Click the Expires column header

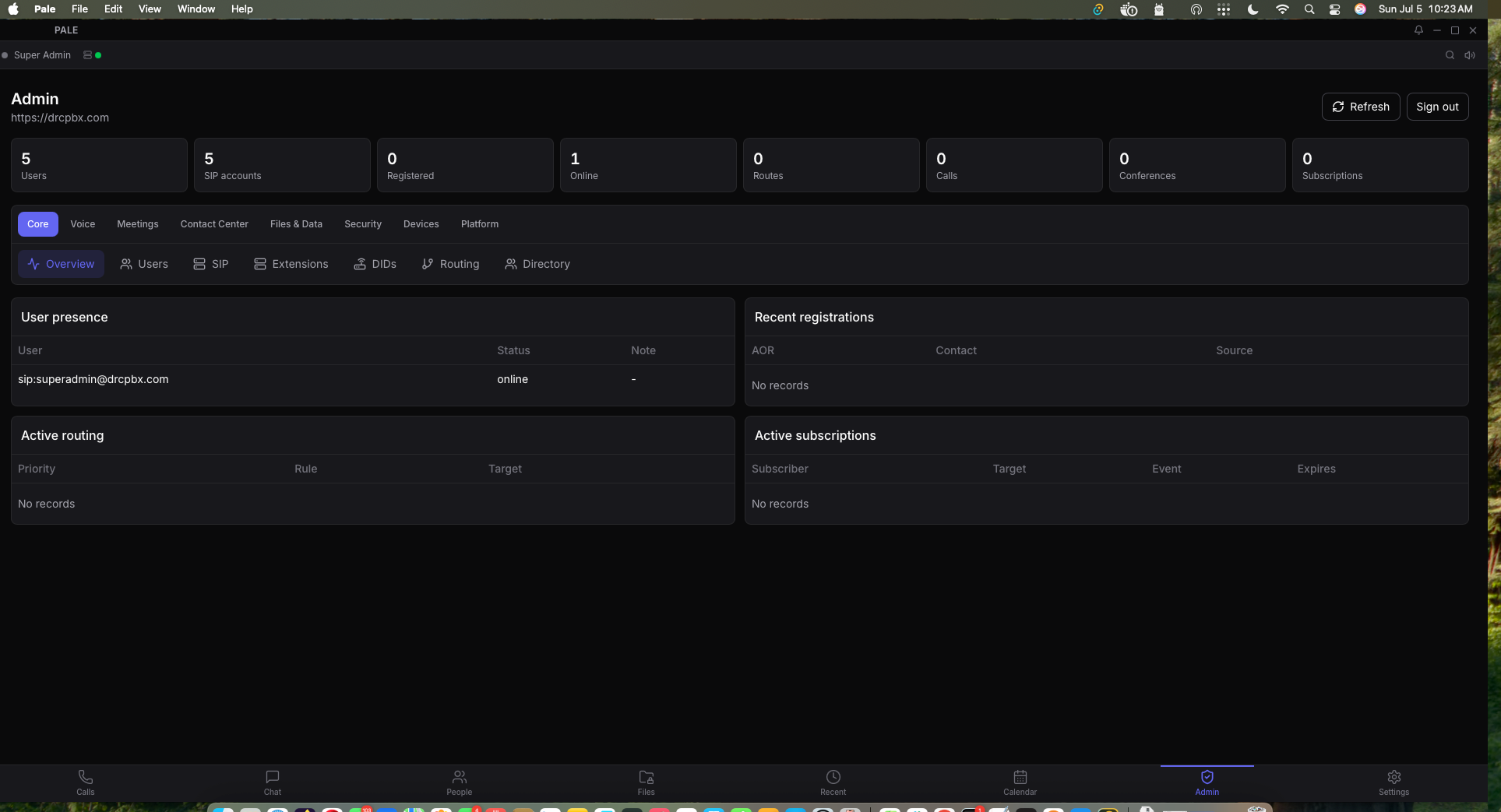tap(1316, 469)
